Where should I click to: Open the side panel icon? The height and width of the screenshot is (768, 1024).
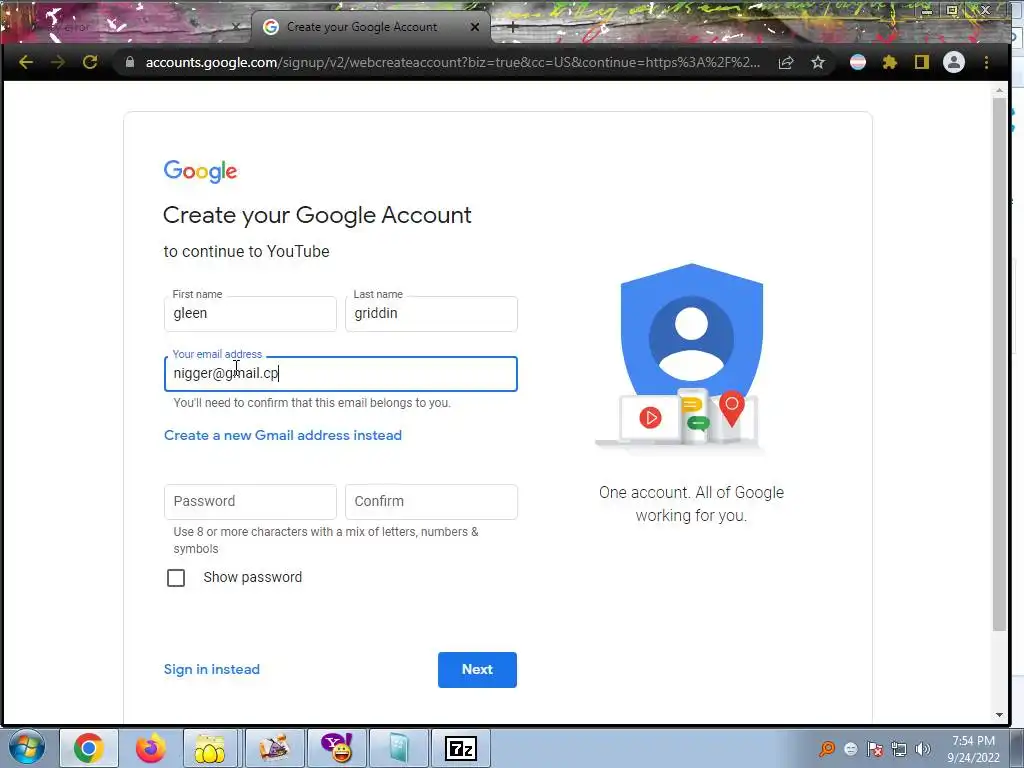point(921,62)
